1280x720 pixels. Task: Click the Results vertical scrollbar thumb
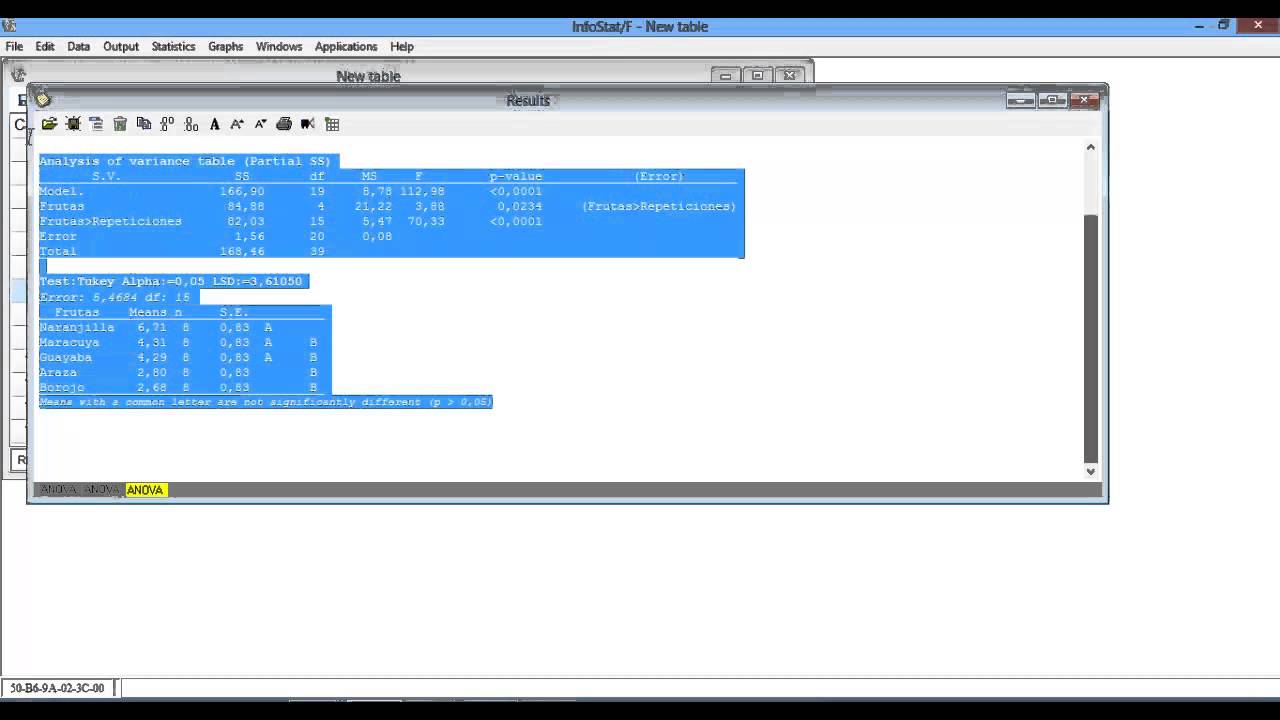tap(1091, 337)
